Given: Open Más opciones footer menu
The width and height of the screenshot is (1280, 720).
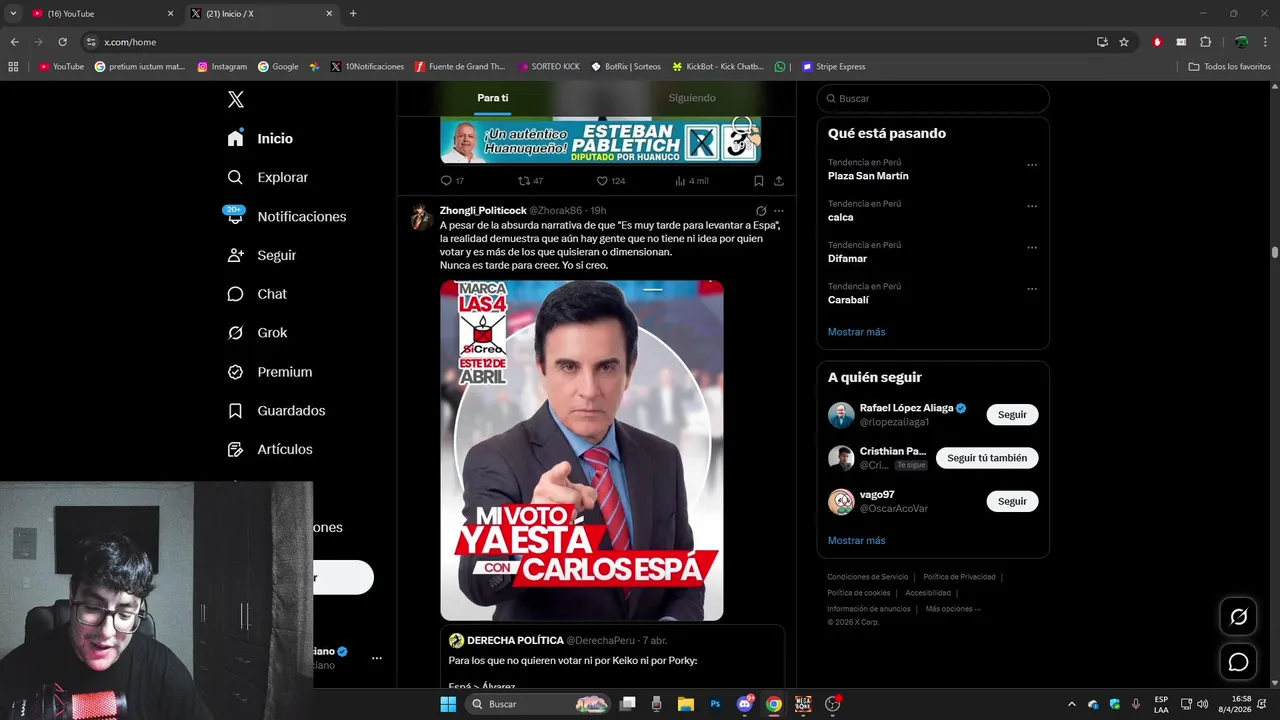Looking at the screenshot, I should tap(952, 609).
